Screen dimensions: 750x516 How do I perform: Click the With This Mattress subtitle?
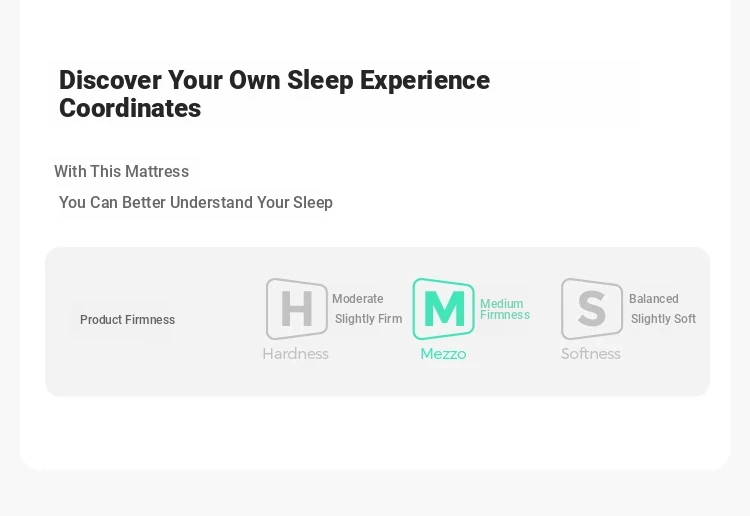121,172
